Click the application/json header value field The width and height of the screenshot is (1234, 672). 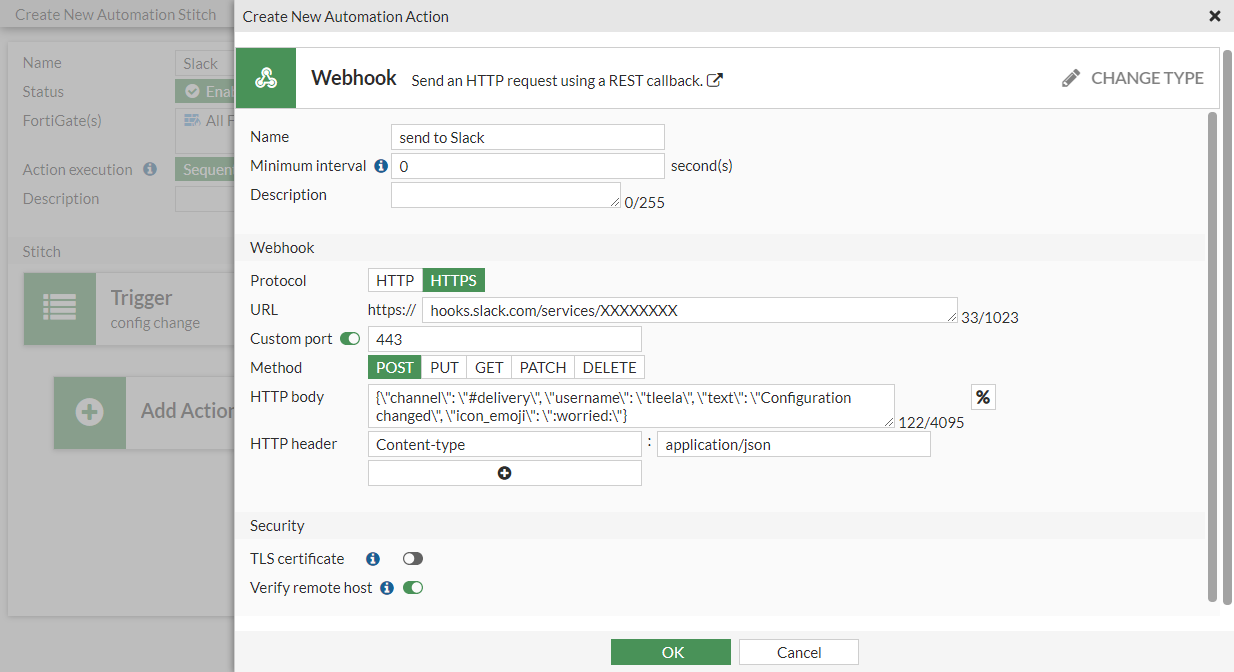[794, 444]
